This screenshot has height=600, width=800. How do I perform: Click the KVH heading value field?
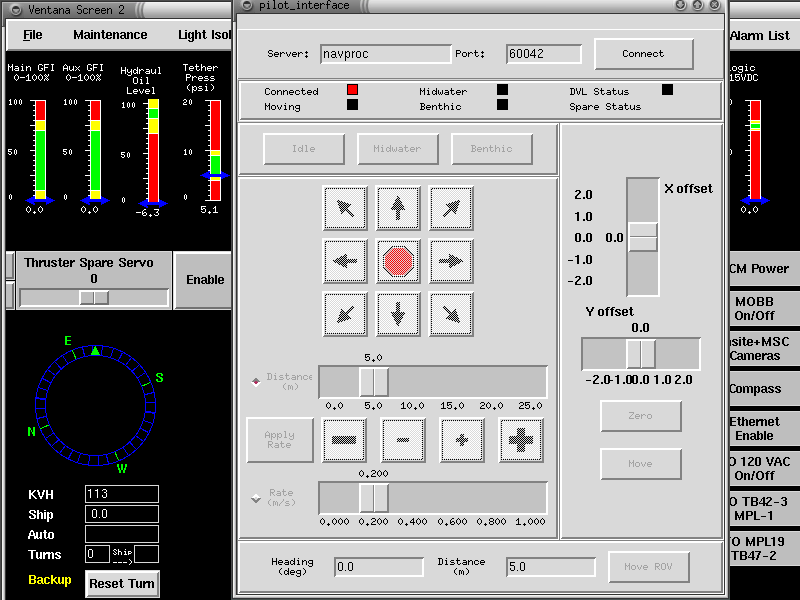click(122, 494)
